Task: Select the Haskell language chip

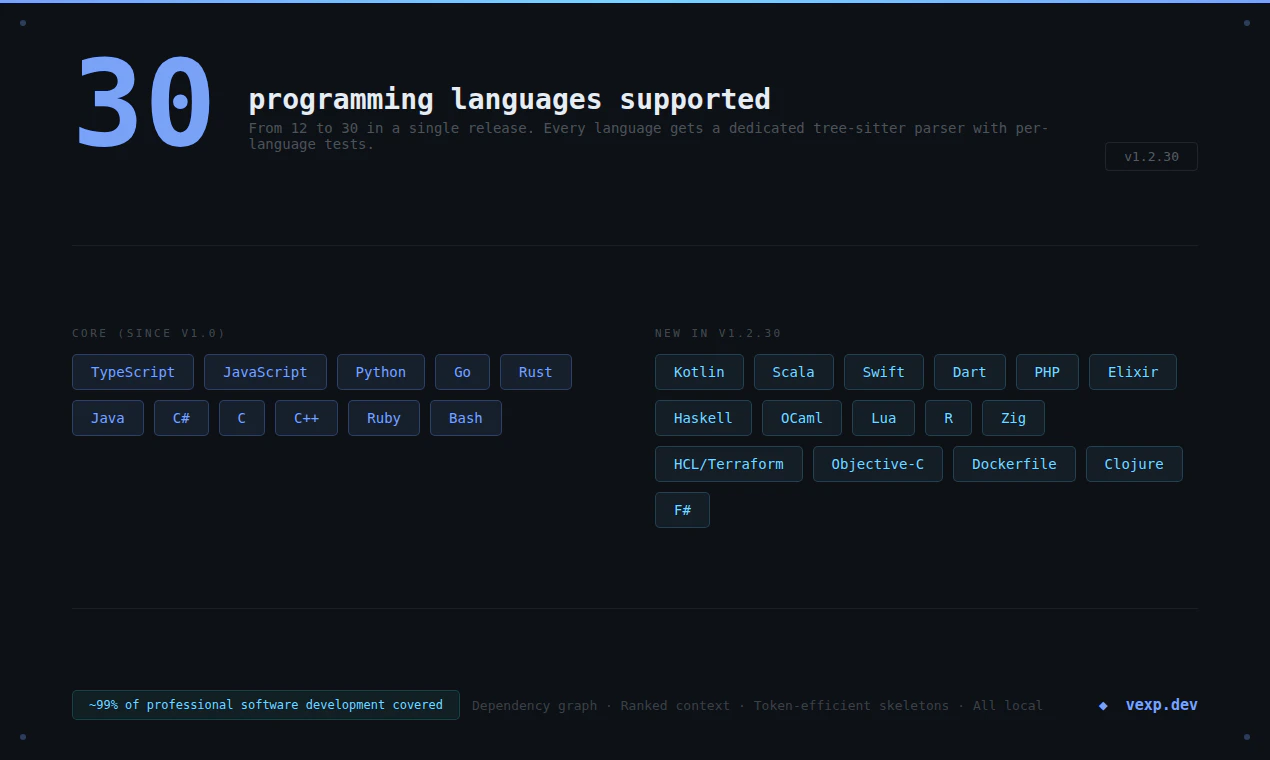Action: (x=703, y=418)
